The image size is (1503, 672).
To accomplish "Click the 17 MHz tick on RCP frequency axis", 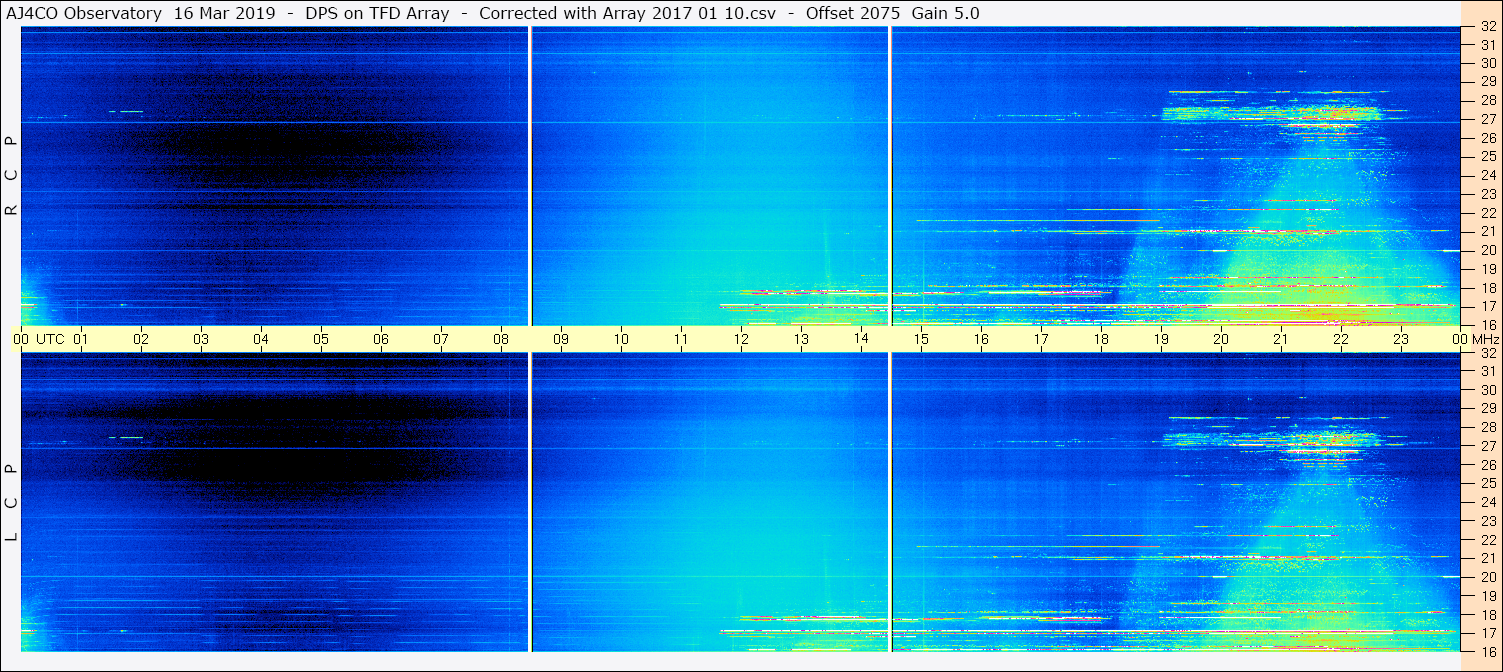I will (1488, 306).
